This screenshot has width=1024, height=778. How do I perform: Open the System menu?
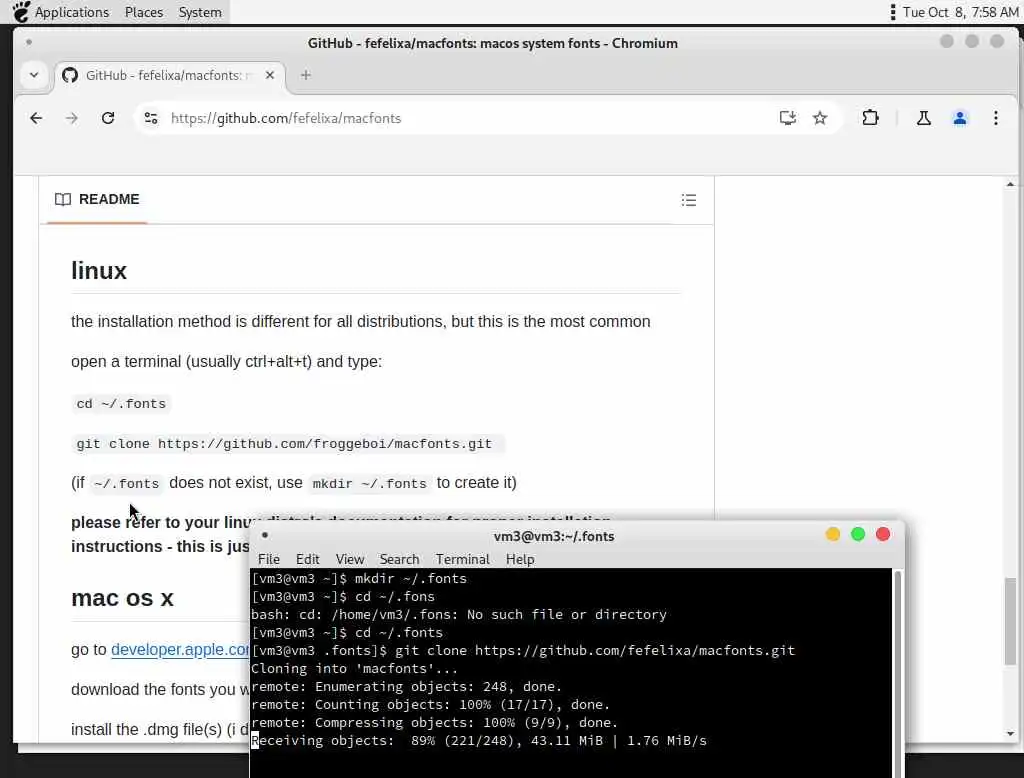200,12
